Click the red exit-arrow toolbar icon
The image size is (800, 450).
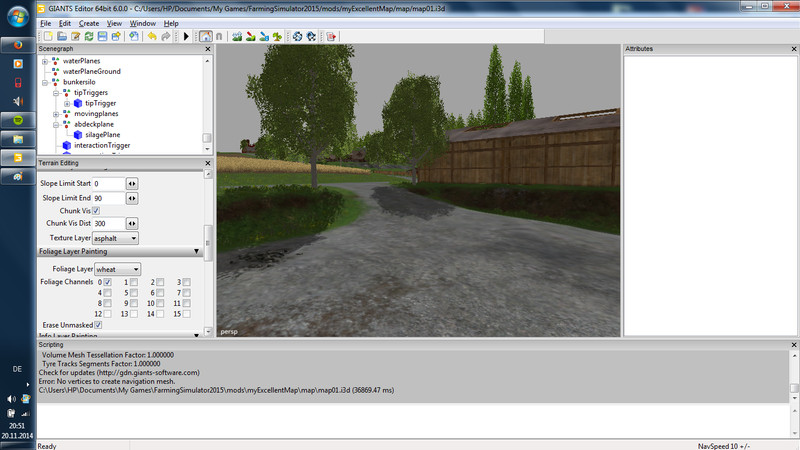pyautogui.click(x=331, y=36)
